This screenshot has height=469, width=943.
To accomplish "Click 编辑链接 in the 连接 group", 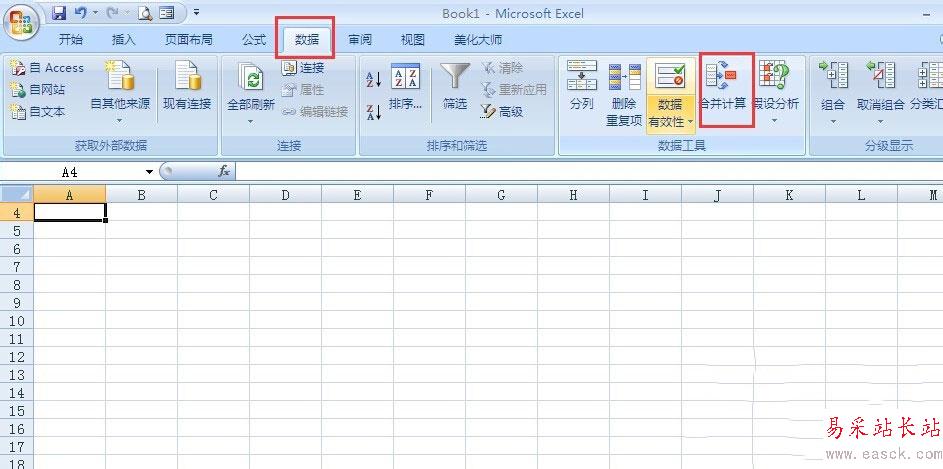I will [x=315, y=112].
